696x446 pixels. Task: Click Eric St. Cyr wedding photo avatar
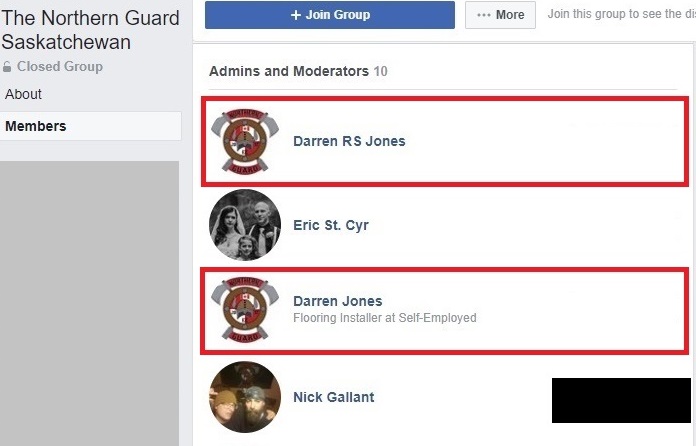coord(245,225)
